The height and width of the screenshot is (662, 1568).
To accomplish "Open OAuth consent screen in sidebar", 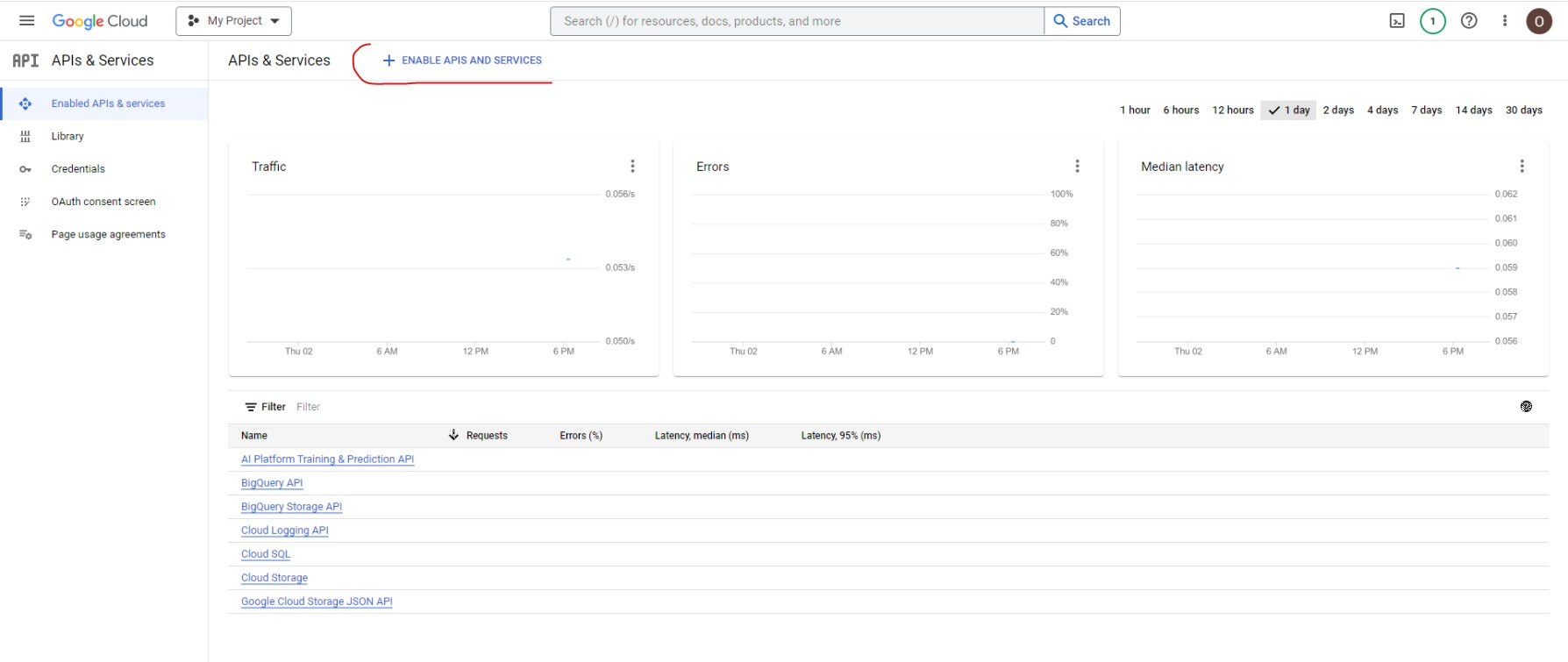I will pyautogui.click(x=104, y=202).
